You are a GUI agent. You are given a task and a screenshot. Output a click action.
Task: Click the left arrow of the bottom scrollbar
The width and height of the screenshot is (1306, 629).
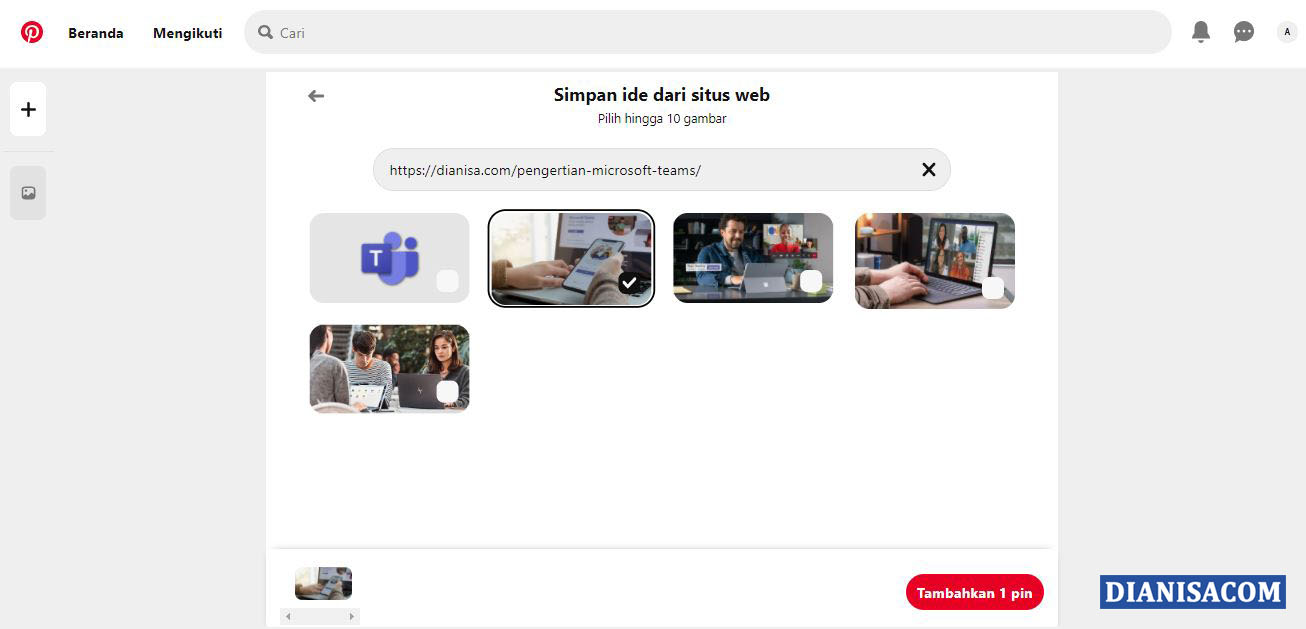click(x=288, y=616)
